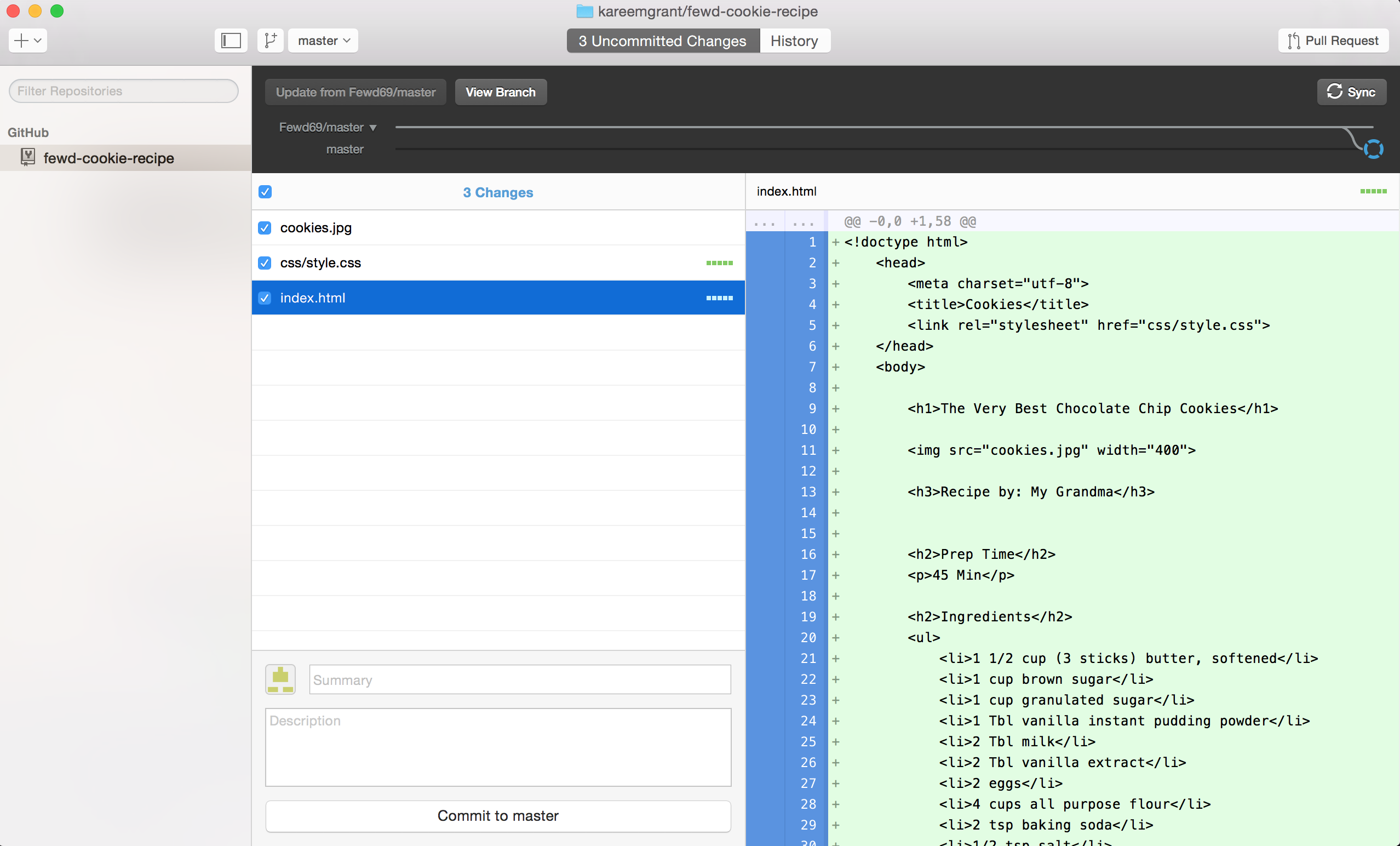Click the change indicator on index.html row
This screenshot has height=846, width=1400.
719,298
